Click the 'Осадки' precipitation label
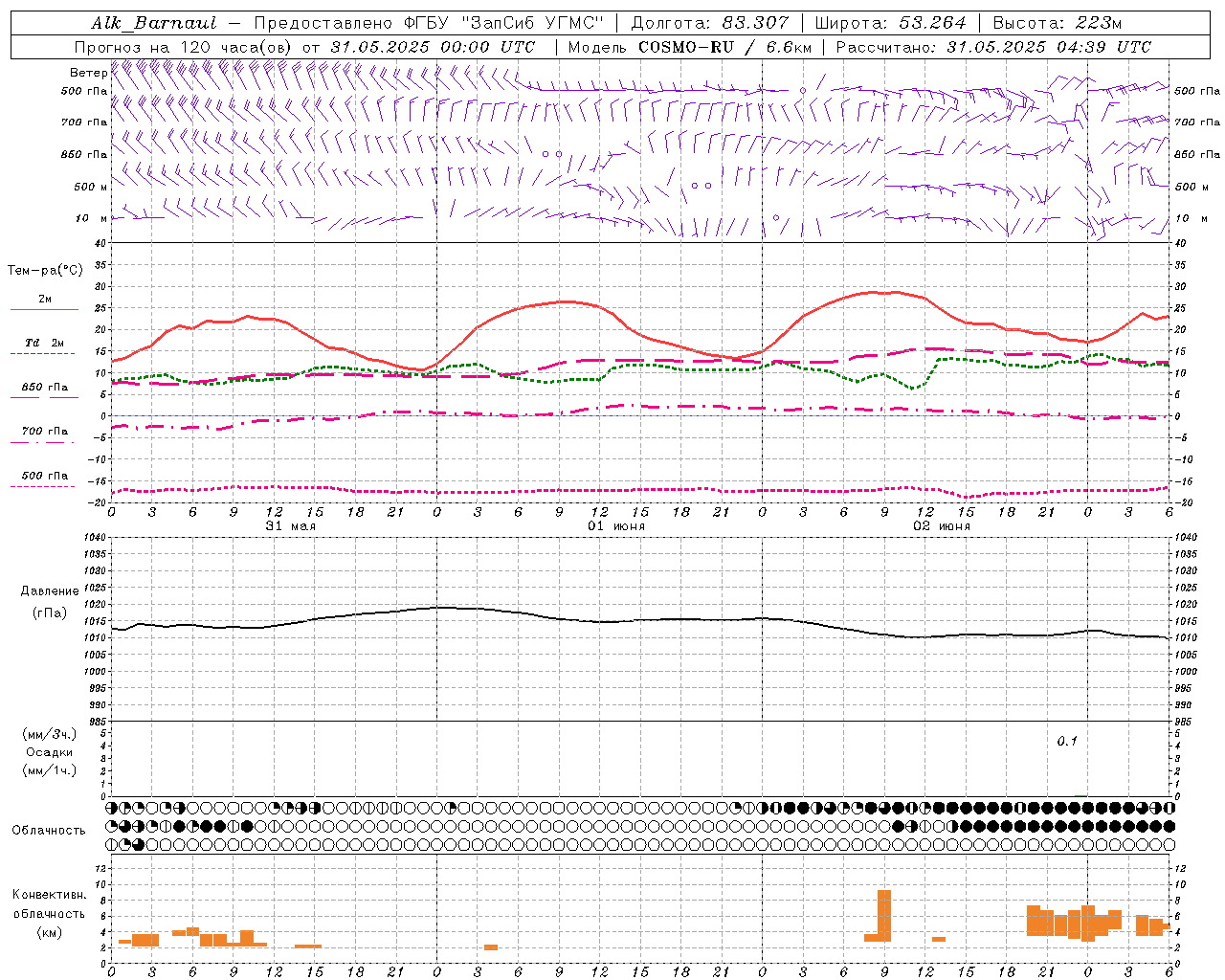This screenshot has height=980, width=1225. coord(49,752)
